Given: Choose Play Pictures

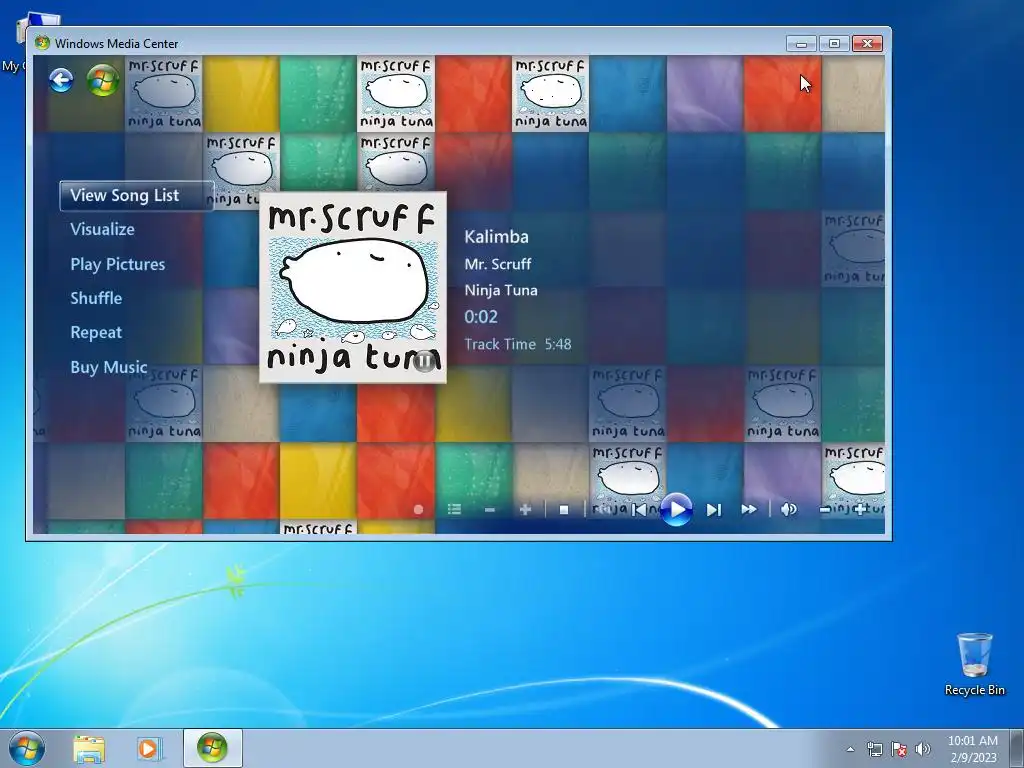Looking at the screenshot, I should tap(118, 264).
